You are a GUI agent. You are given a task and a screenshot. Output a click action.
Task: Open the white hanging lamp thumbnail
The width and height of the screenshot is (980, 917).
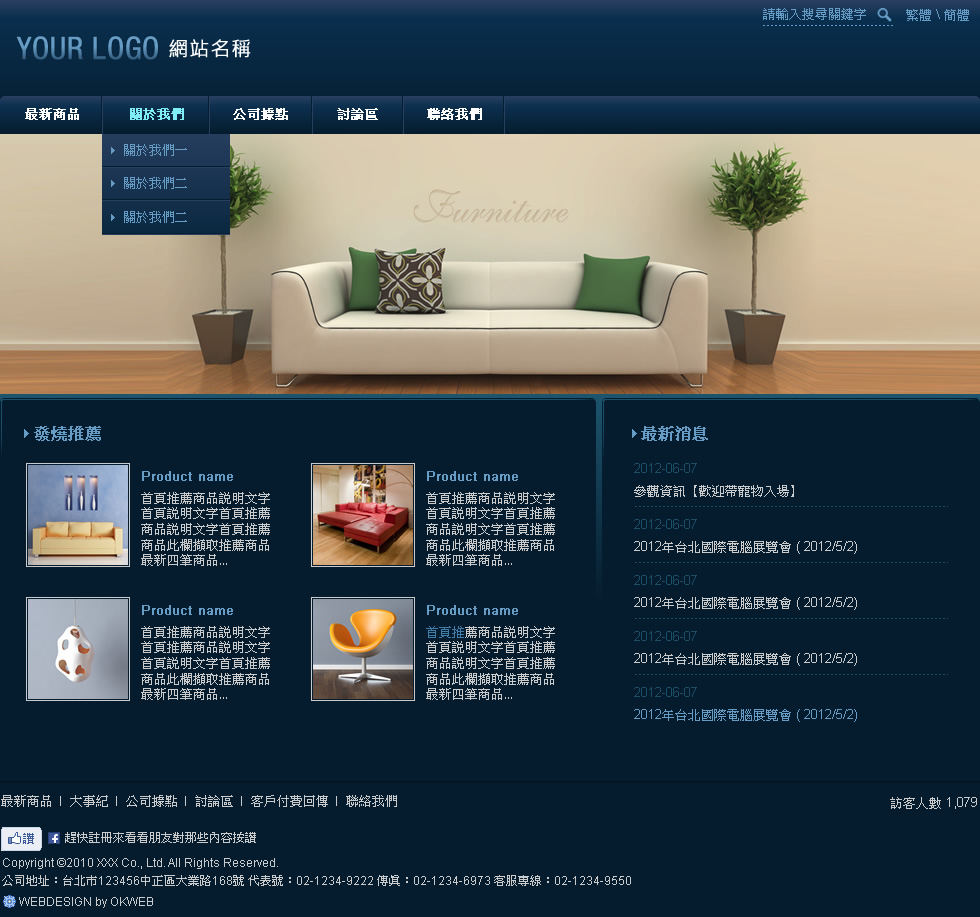[78, 649]
